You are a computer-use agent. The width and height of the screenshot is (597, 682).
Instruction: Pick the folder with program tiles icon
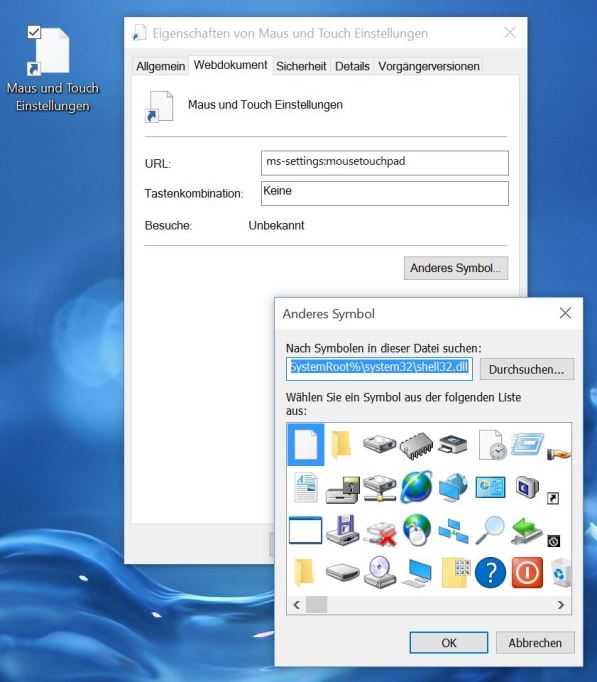tap(455, 573)
